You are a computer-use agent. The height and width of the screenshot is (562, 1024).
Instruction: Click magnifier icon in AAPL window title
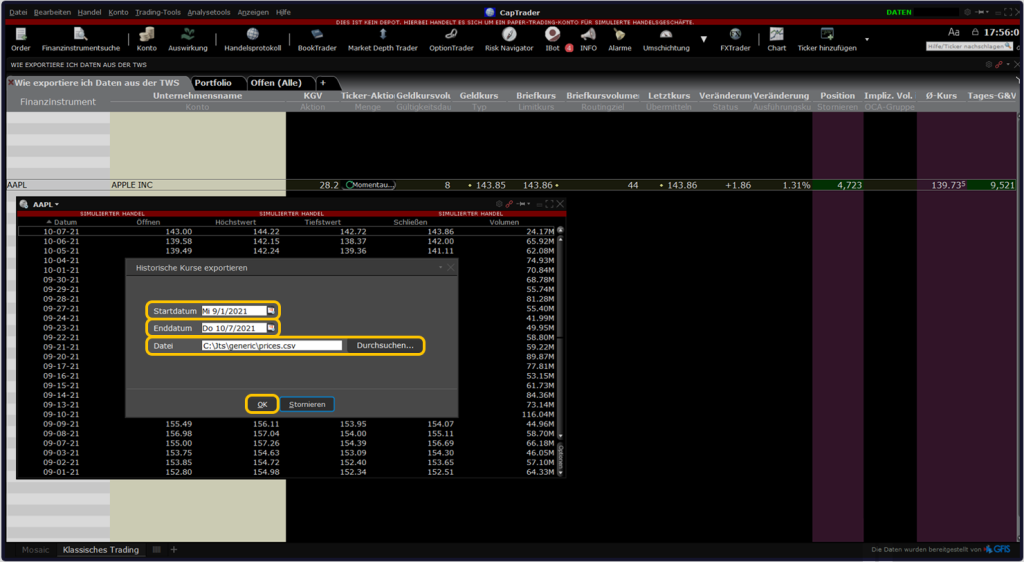24,204
